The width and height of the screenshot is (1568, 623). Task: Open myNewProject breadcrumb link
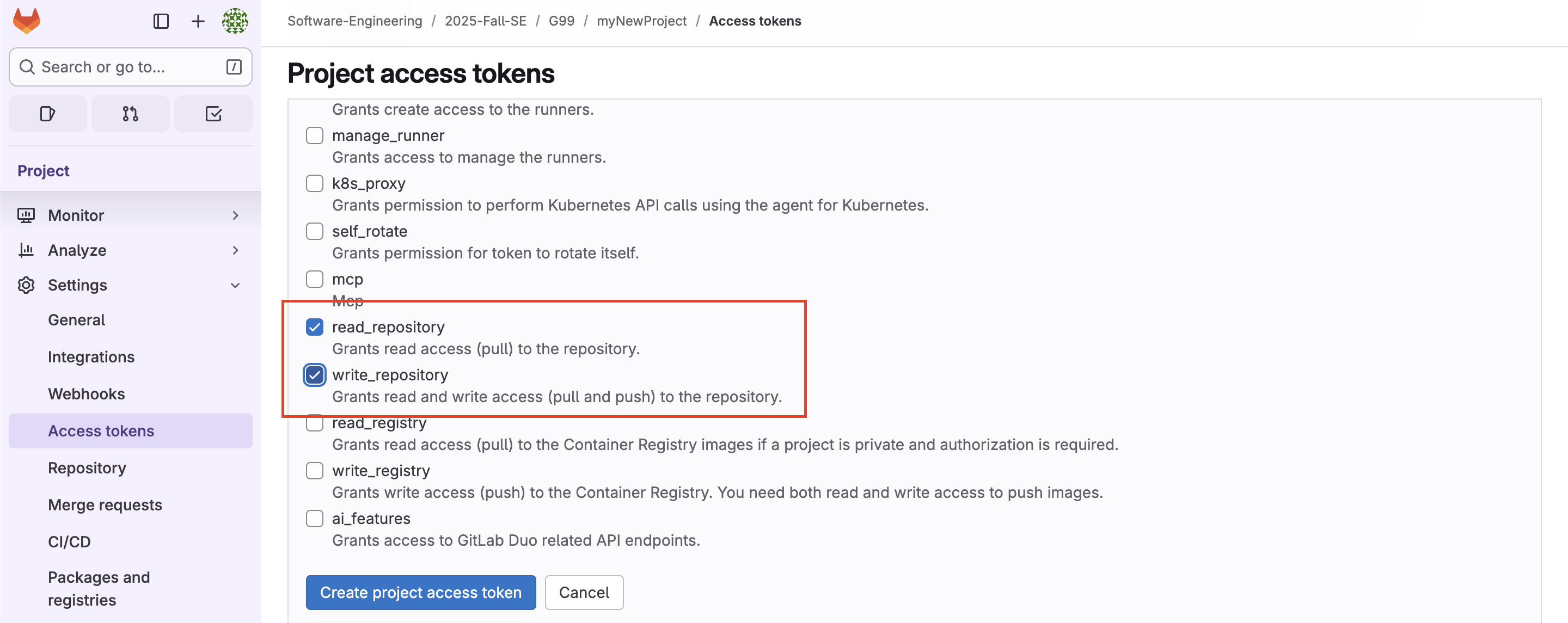pyautogui.click(x=641, y=21)
